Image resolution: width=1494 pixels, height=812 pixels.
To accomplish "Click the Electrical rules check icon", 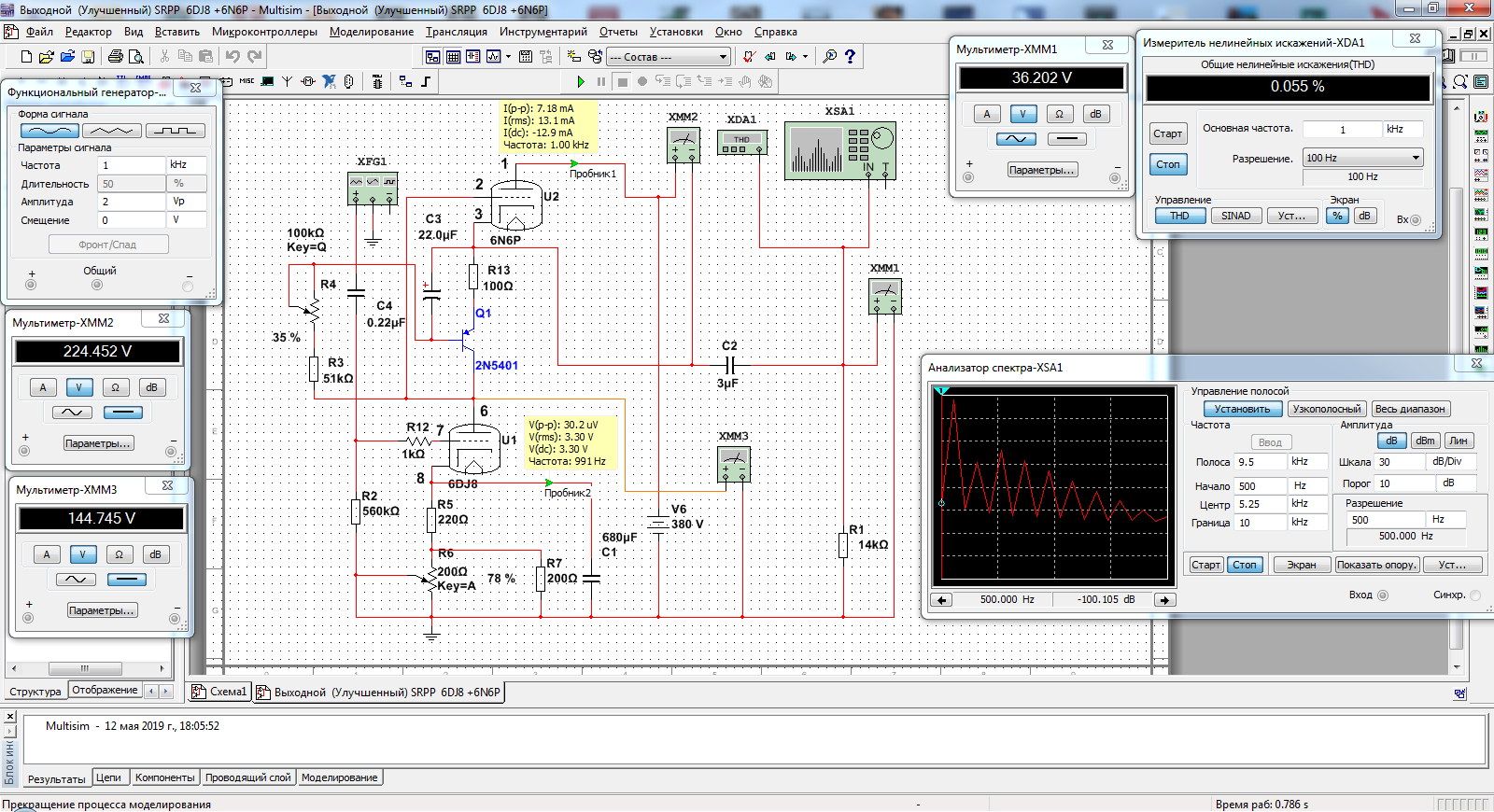I will pos(748,57).
